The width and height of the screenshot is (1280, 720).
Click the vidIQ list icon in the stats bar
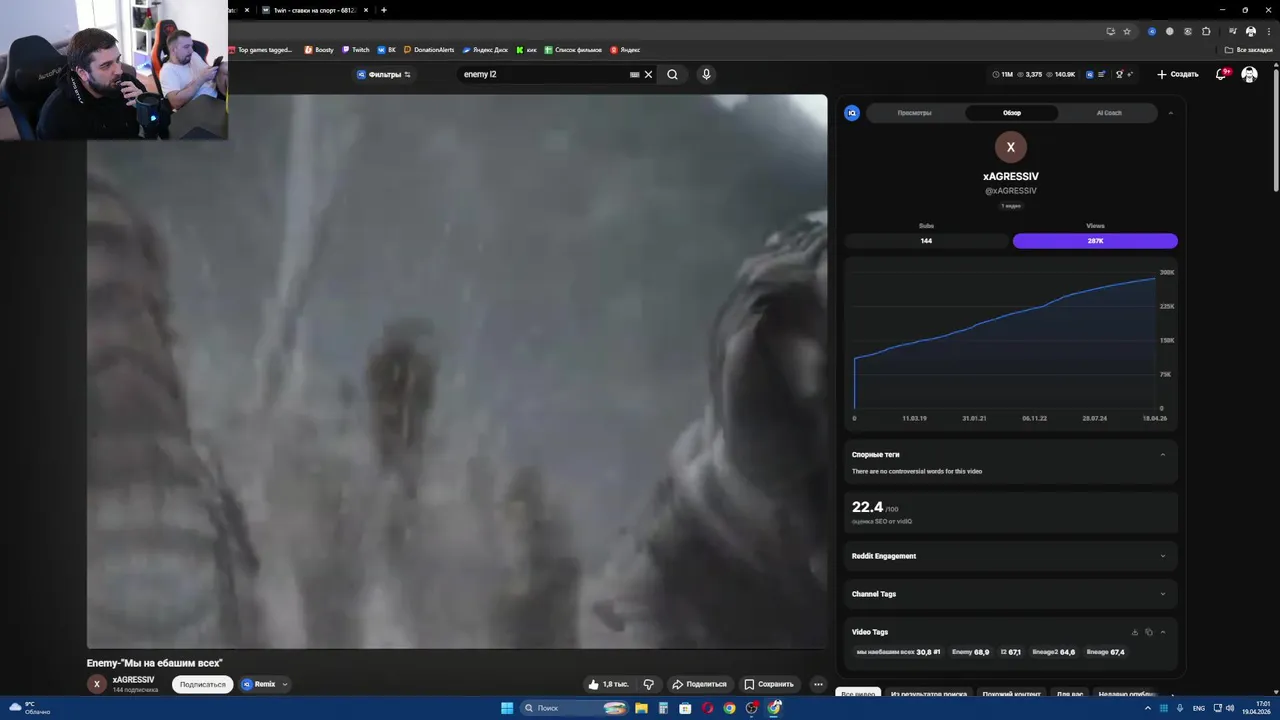(1101, 74)
